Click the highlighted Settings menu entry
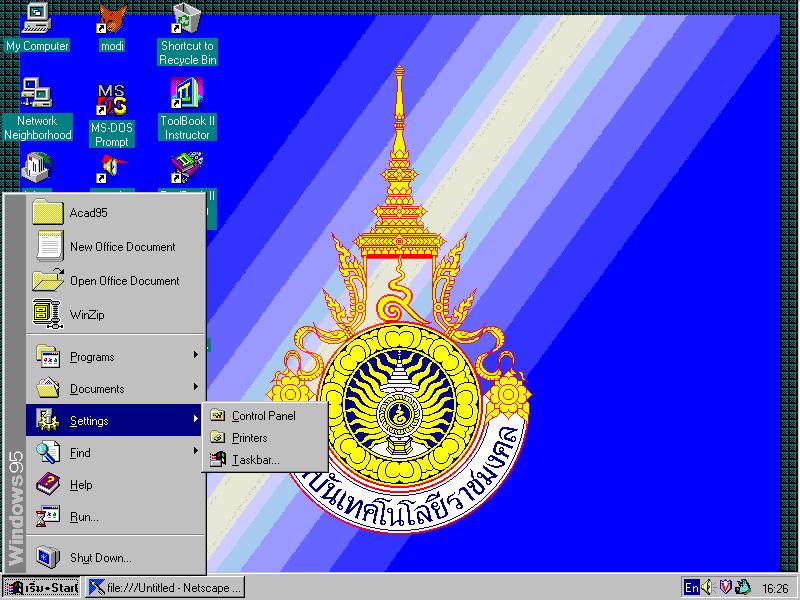This screenshot has height=600, width=800. point(114,420)
